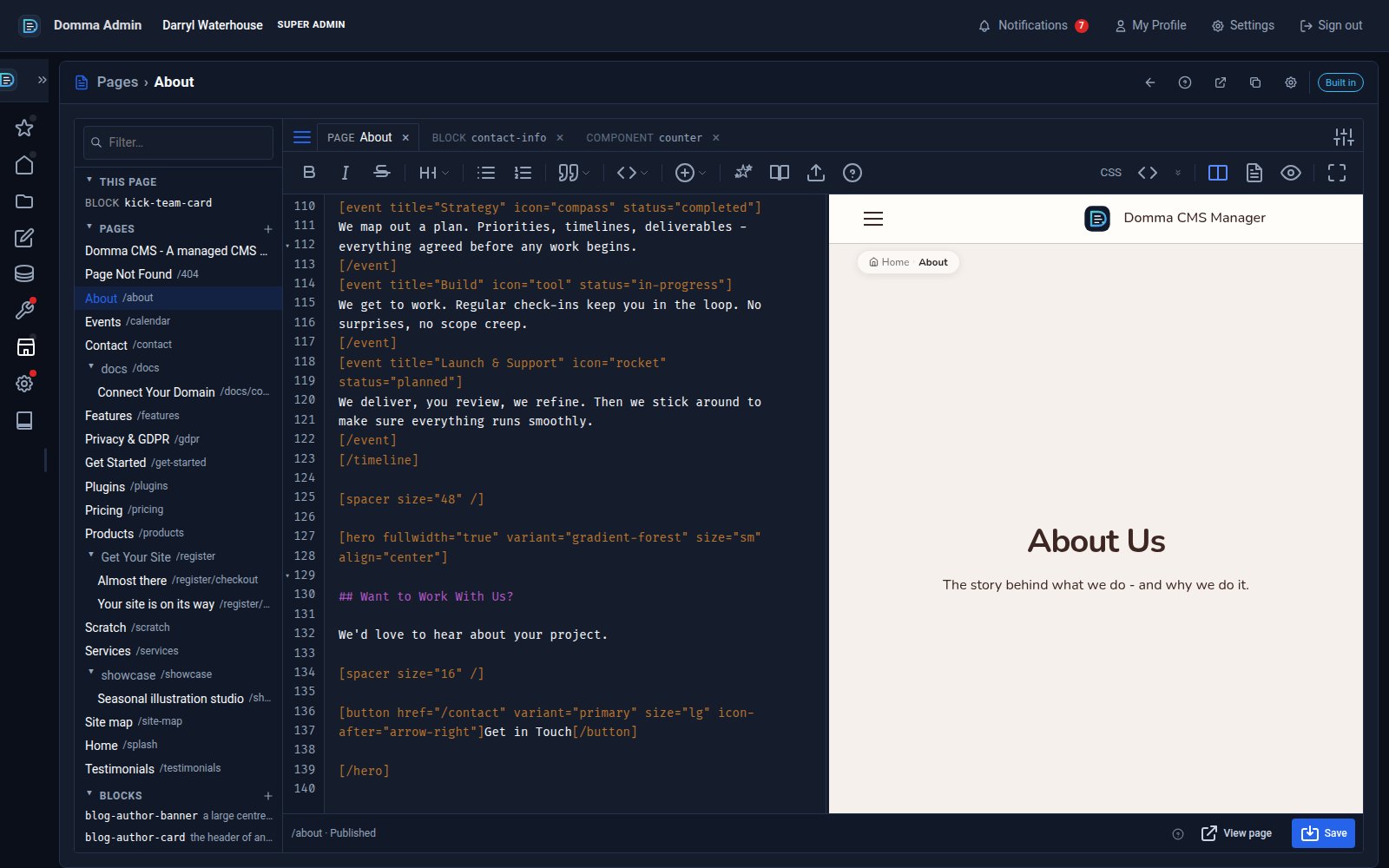Collapse the showcase tree item

(91, 674)
